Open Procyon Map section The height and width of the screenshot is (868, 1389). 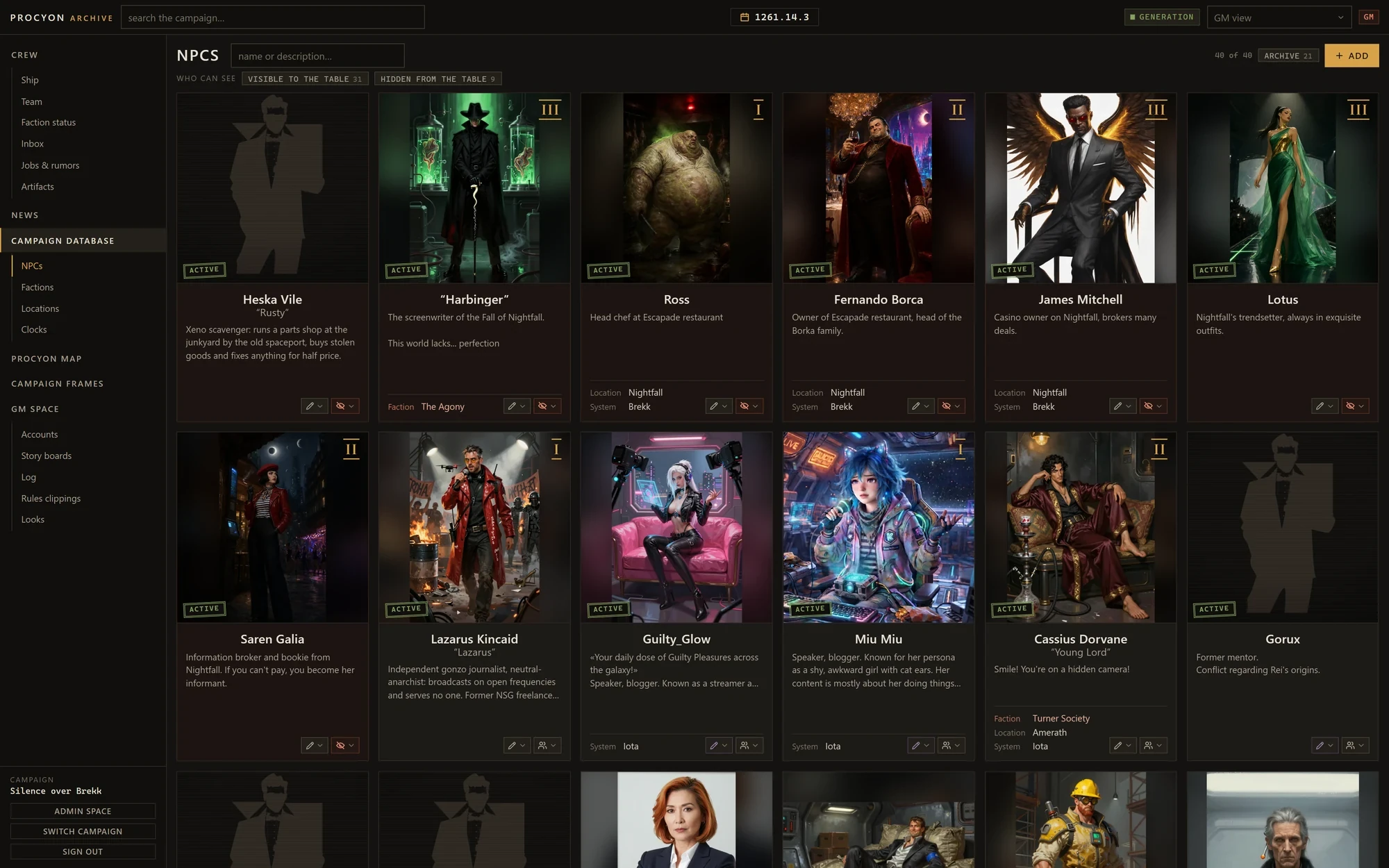tap(47, 359)
